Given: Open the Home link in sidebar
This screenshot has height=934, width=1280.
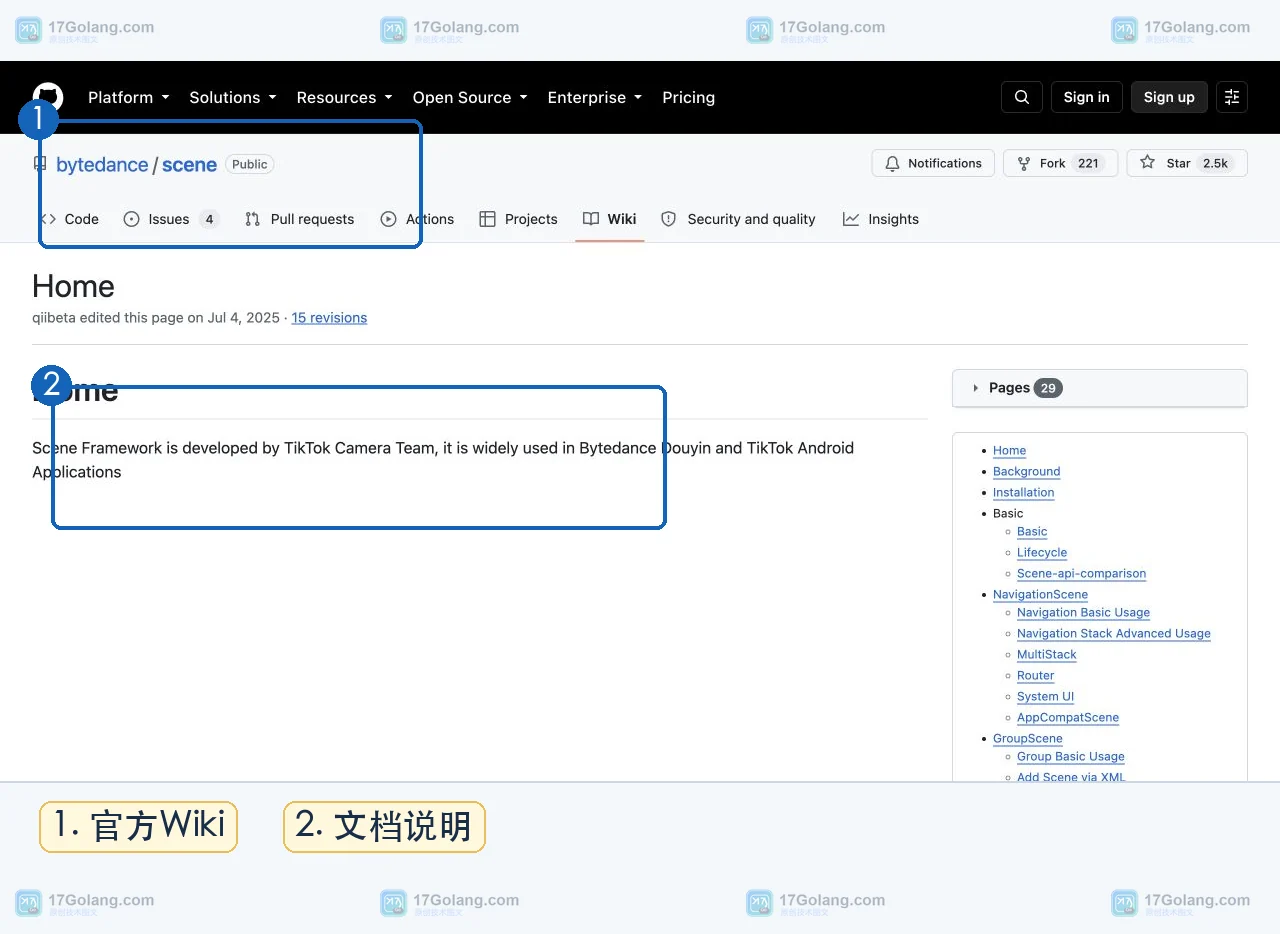Looking at the screenshot, I should point(1009,451).
